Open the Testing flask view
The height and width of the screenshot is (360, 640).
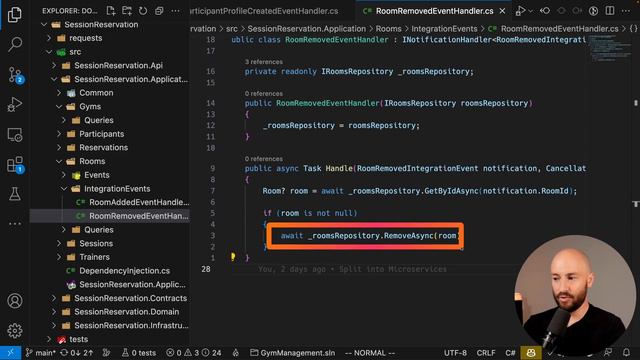pos(15,194)
